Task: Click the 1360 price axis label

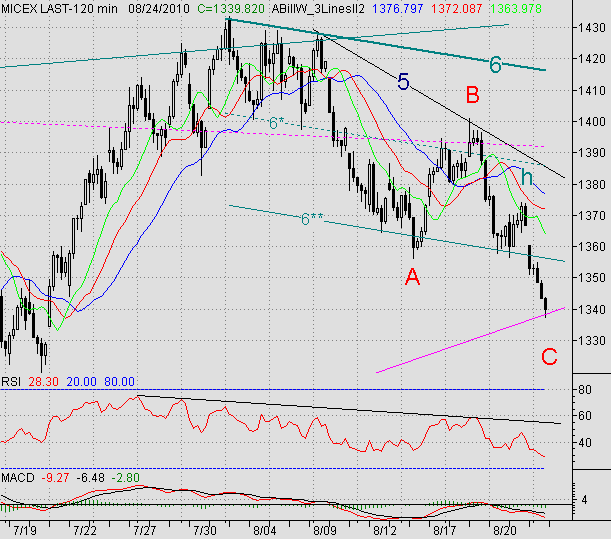Action: [x=592, y=247]
